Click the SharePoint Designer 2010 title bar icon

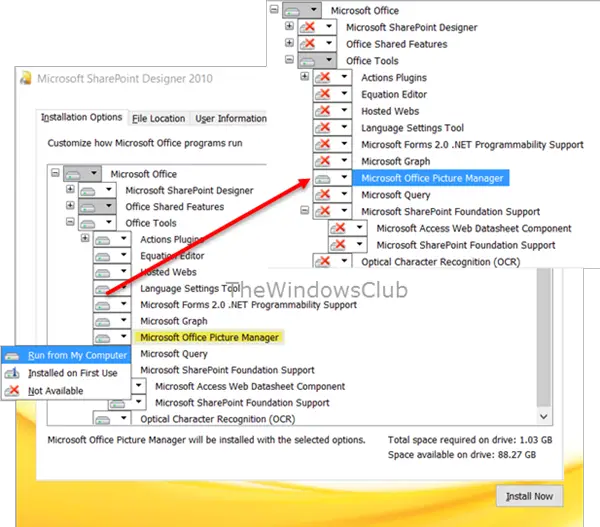(26, 78)
